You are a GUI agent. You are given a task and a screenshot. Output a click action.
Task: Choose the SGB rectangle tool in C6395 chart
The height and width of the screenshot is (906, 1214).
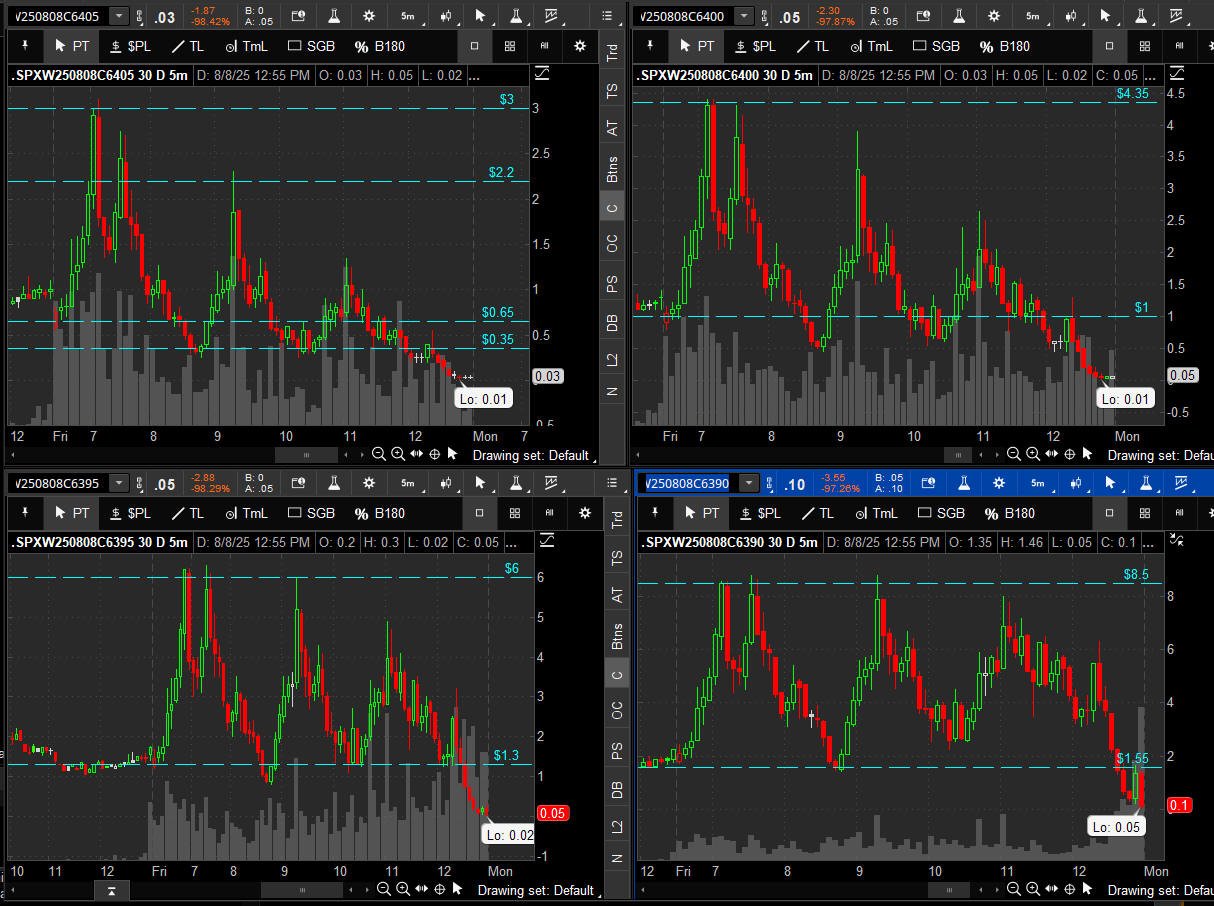pyautogui.click(x=311, y=513)
